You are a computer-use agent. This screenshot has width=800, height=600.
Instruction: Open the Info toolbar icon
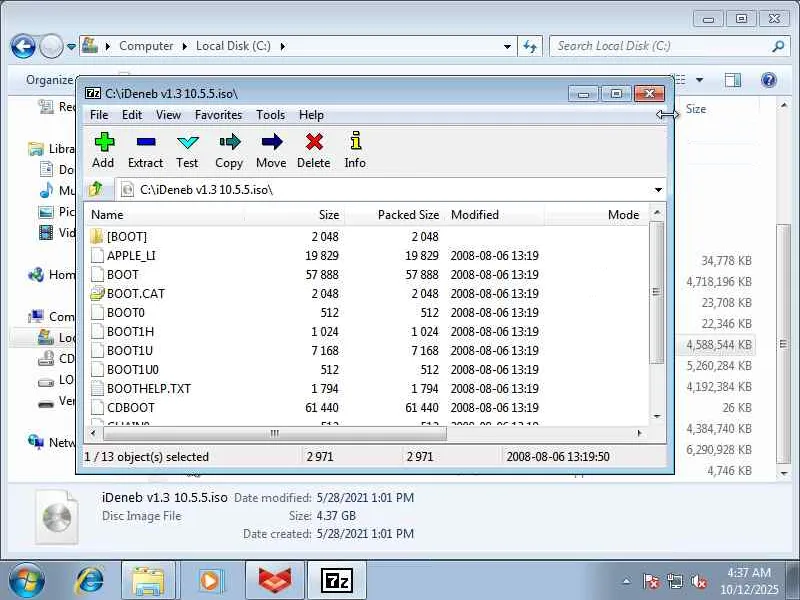pyautogui.click(x=356, y=141)
